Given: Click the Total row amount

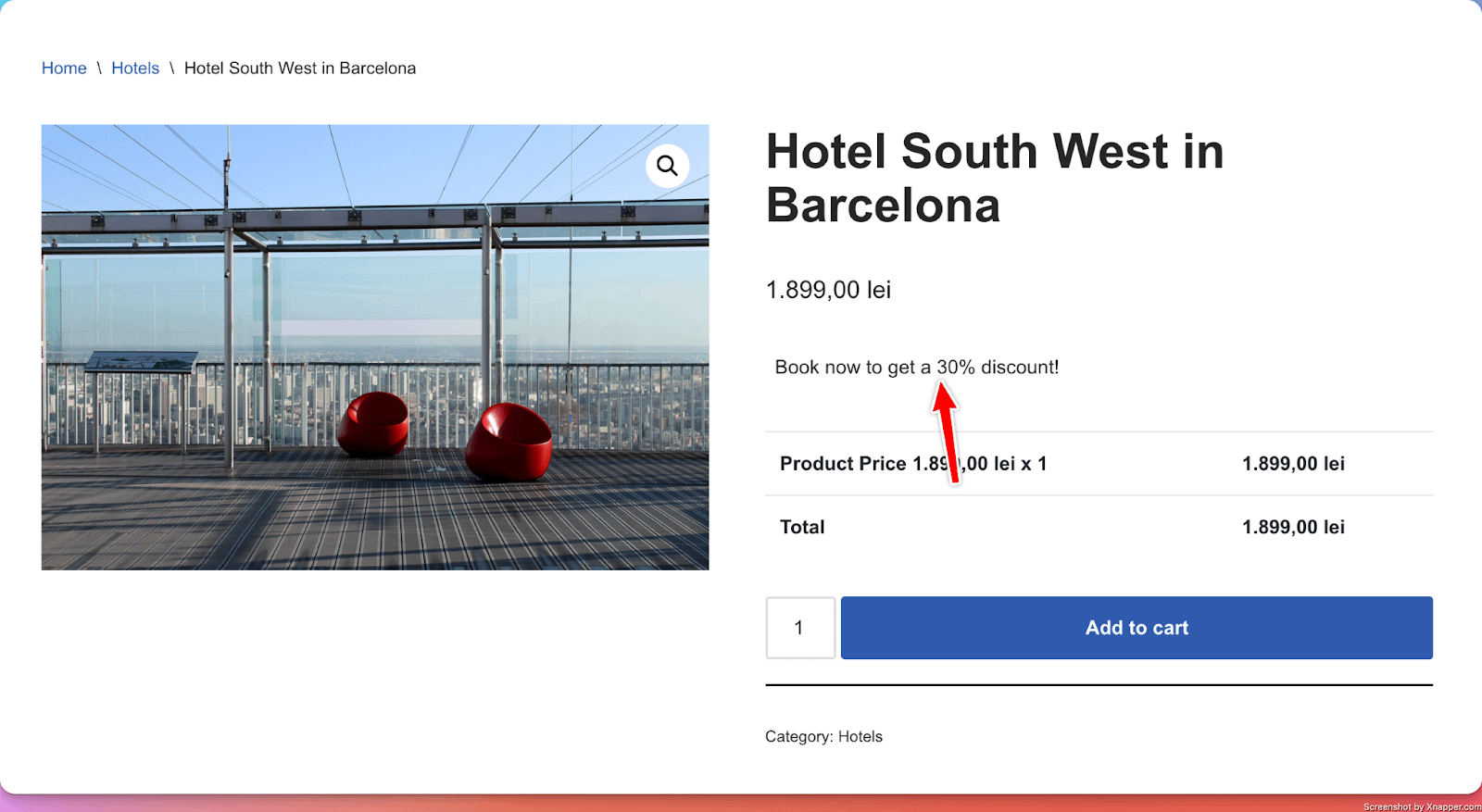Looking at the screenshot, I should click(1293, 527).
